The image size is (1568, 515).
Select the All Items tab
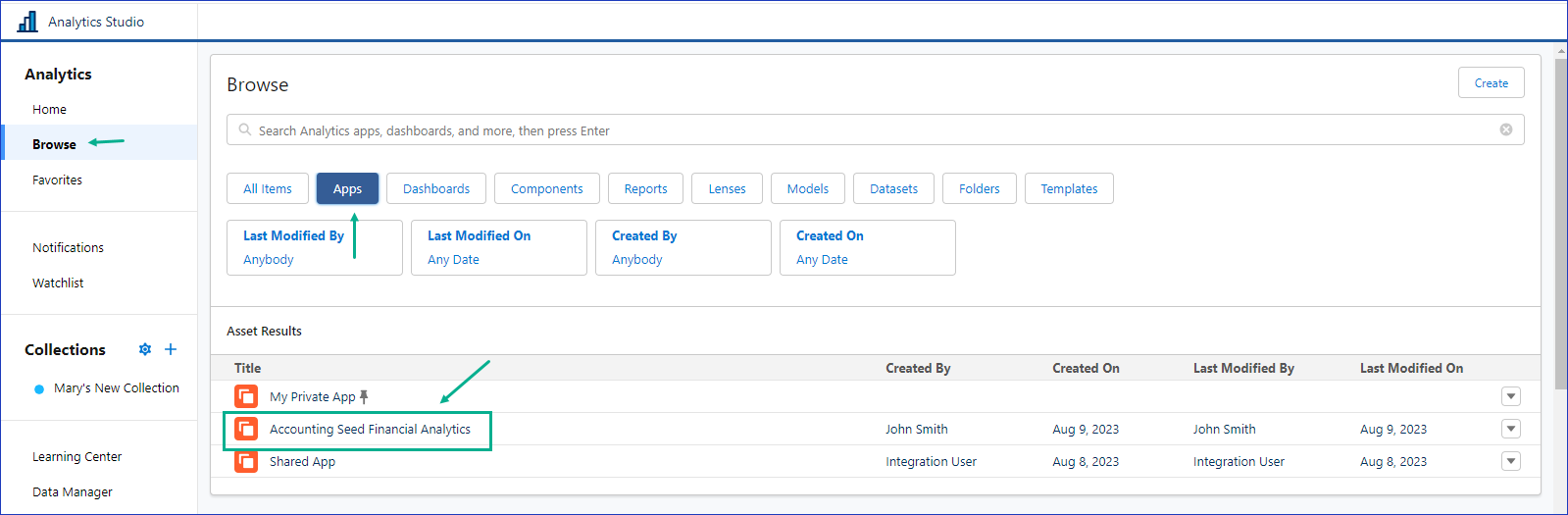[x=268, y=188]
